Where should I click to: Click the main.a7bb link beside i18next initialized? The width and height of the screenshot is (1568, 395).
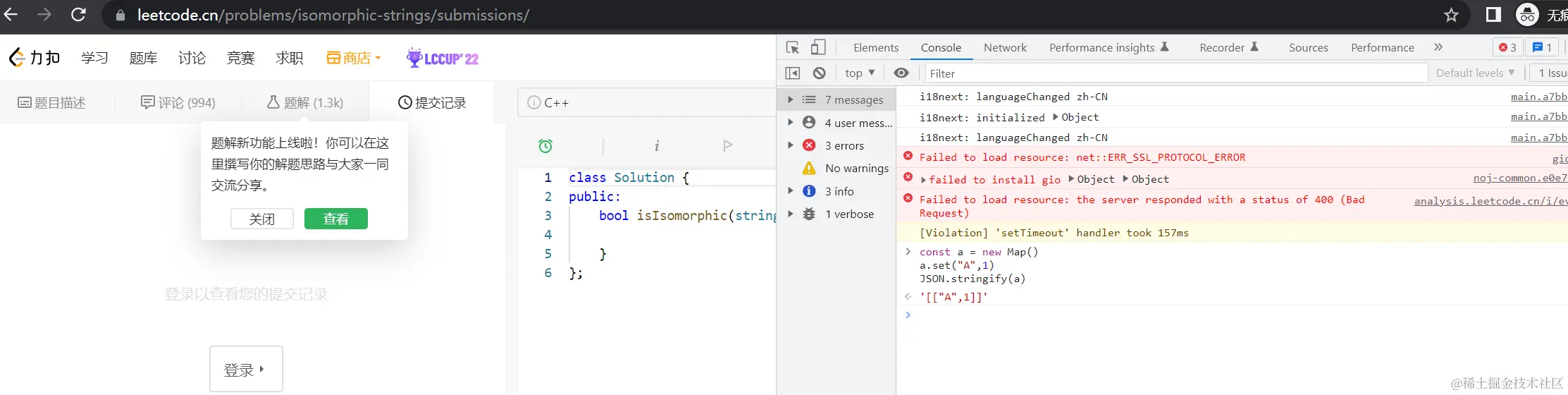pyautogui.click(x=1539, y=116)
